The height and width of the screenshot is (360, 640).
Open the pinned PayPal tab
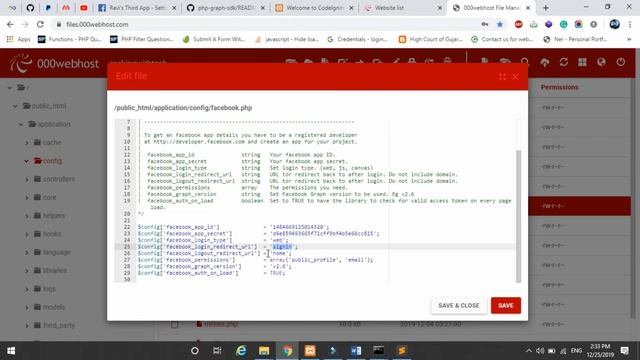point(48,8)
